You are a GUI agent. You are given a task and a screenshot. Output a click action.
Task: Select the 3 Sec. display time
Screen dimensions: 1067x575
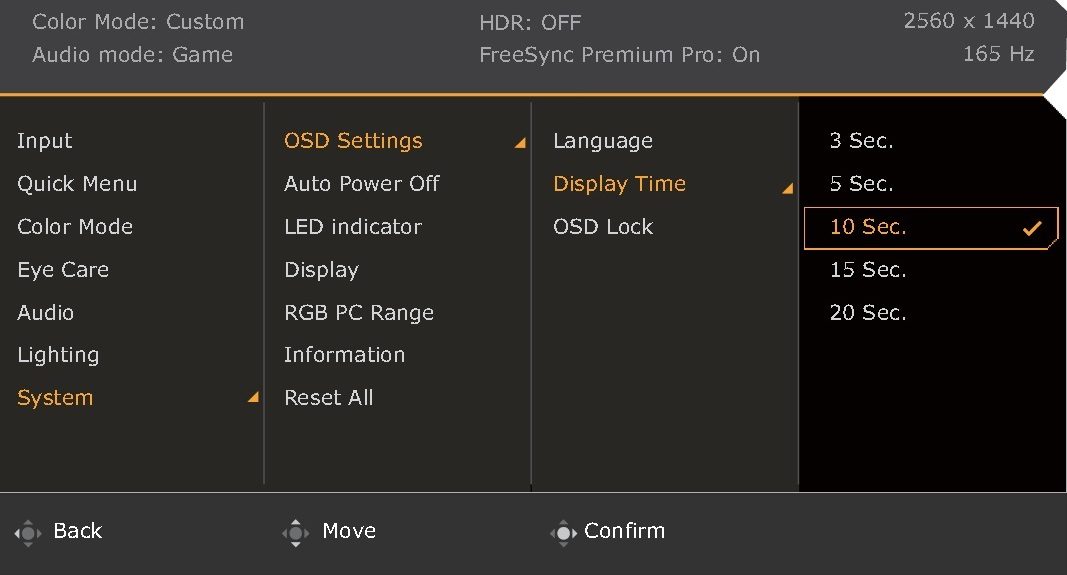coord(861,141)
